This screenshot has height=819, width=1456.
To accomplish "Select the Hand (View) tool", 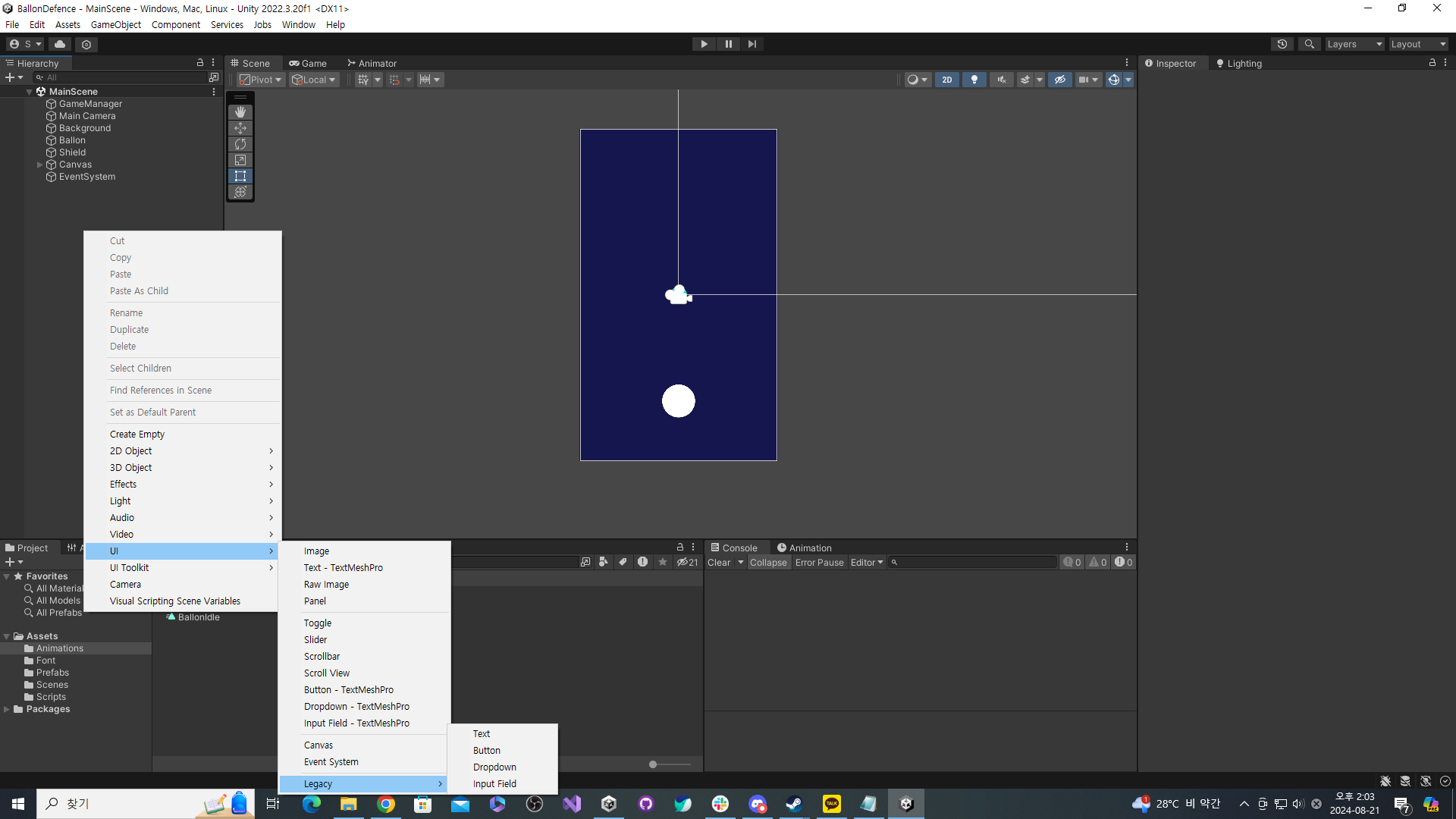I will point(240,112).
